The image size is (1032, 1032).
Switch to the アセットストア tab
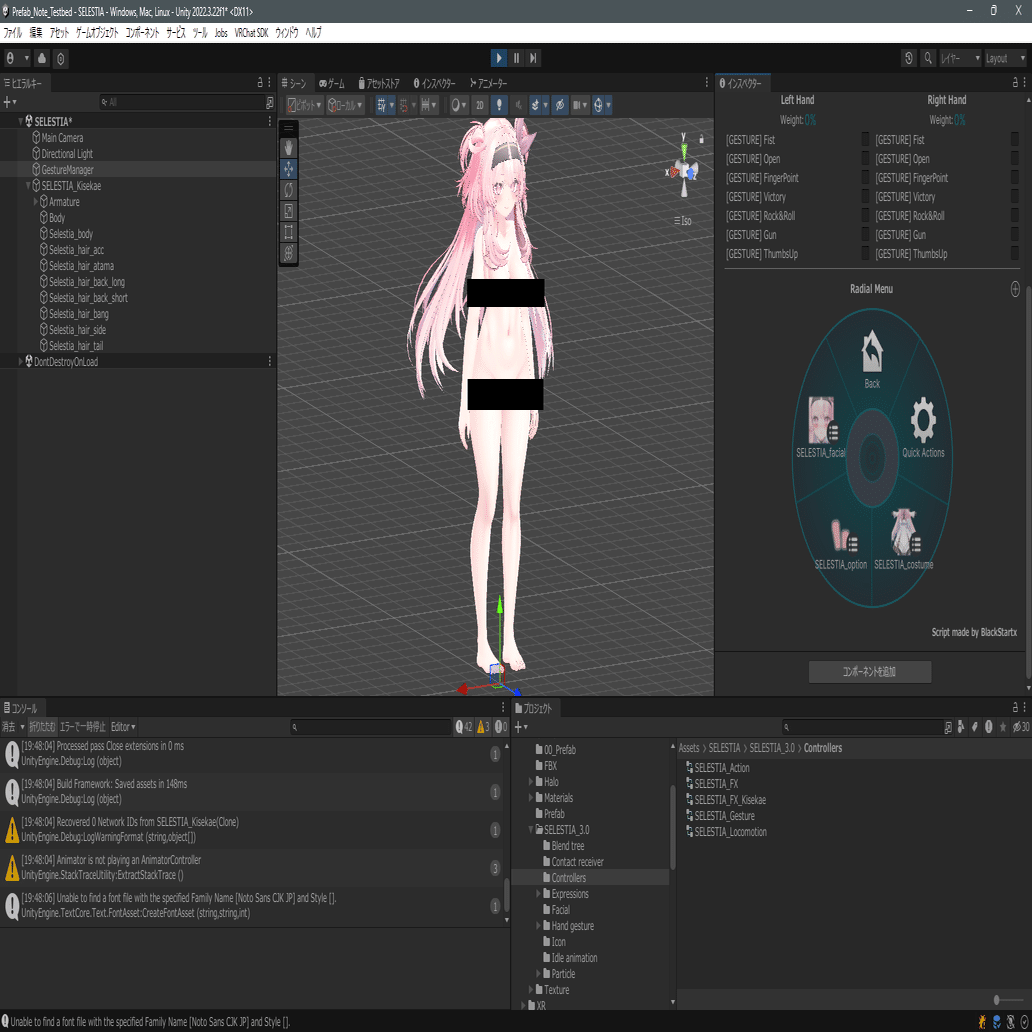pyautogui.click(x=378, y=83)
